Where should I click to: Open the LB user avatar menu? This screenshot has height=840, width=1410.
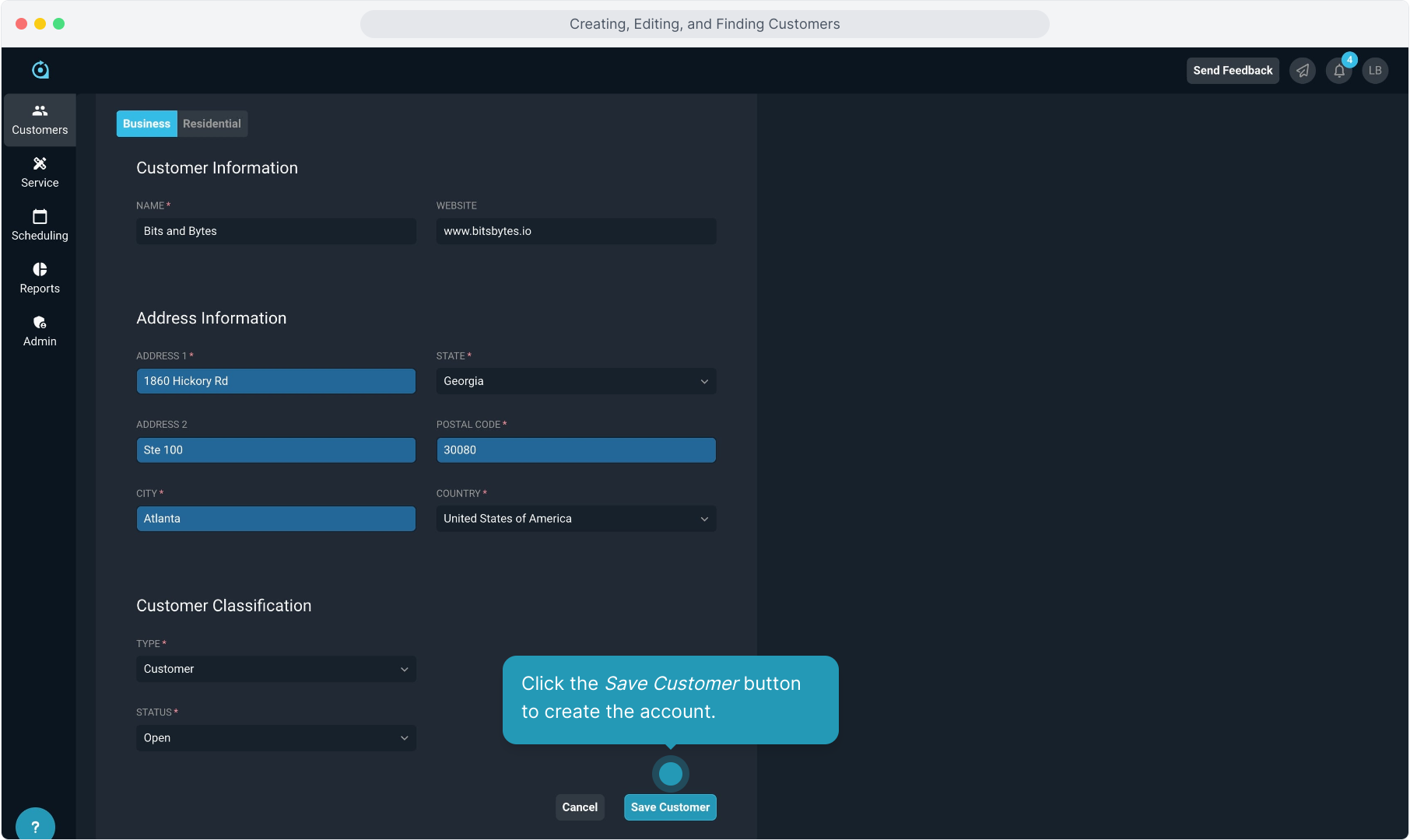(x=1375, y=71)
